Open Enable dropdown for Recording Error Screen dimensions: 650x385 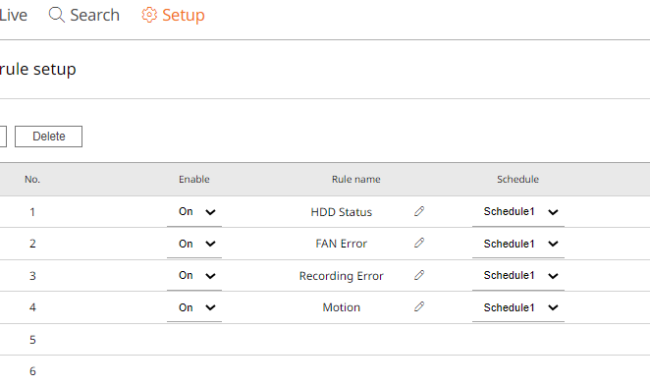[194, 276]
